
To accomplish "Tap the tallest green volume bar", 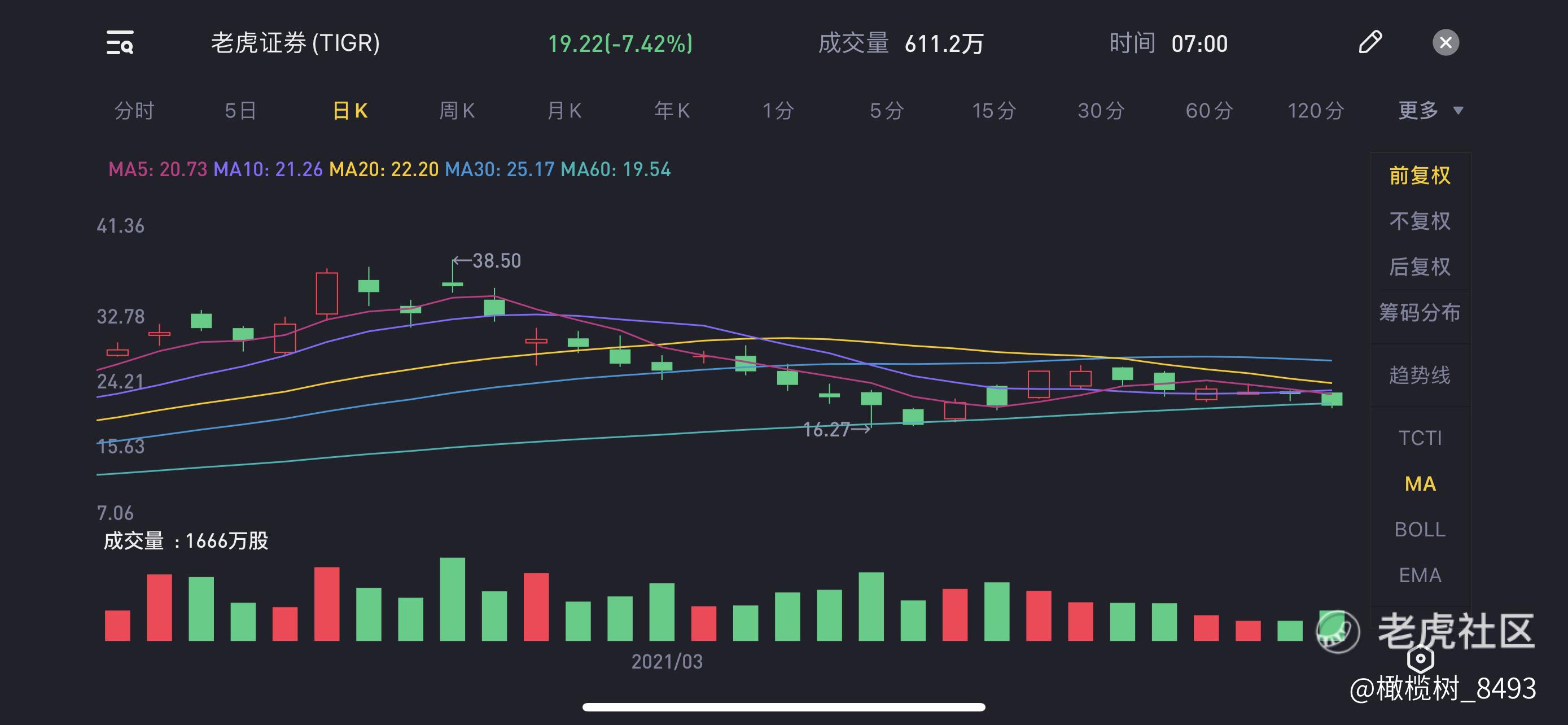I will pos(452,599).
